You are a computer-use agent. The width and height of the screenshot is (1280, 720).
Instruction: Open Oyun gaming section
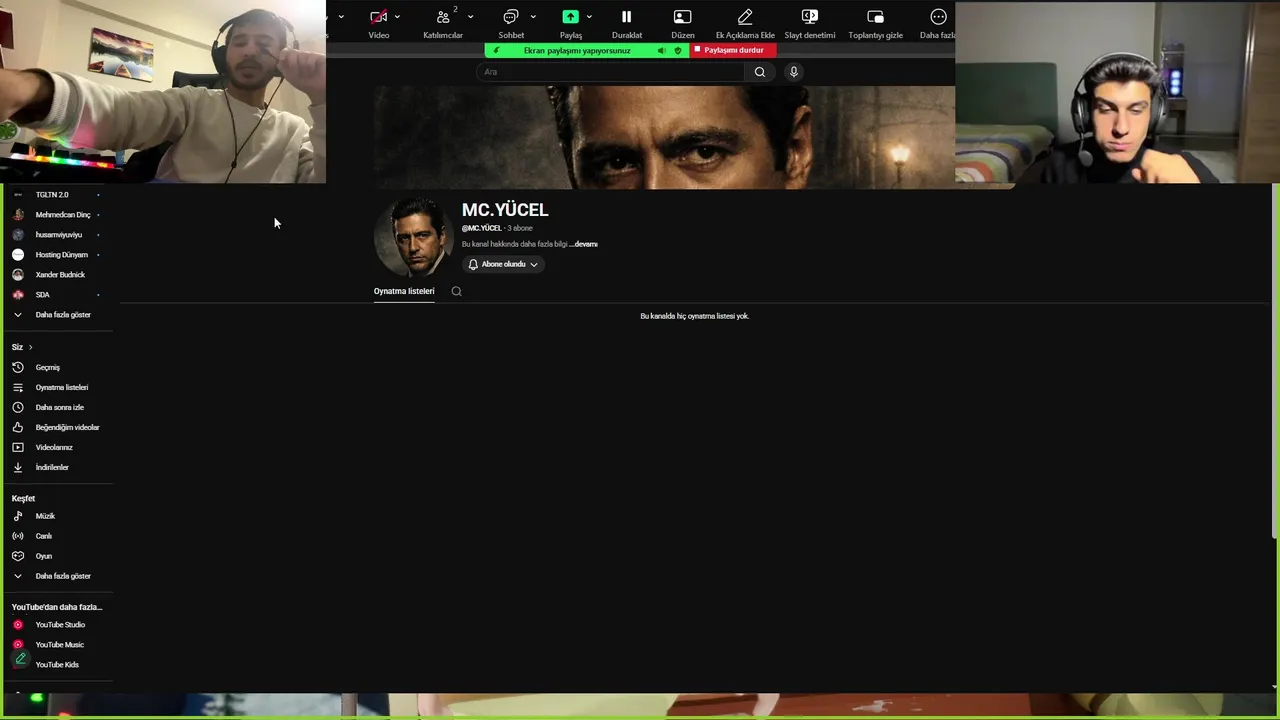point(56,556)
